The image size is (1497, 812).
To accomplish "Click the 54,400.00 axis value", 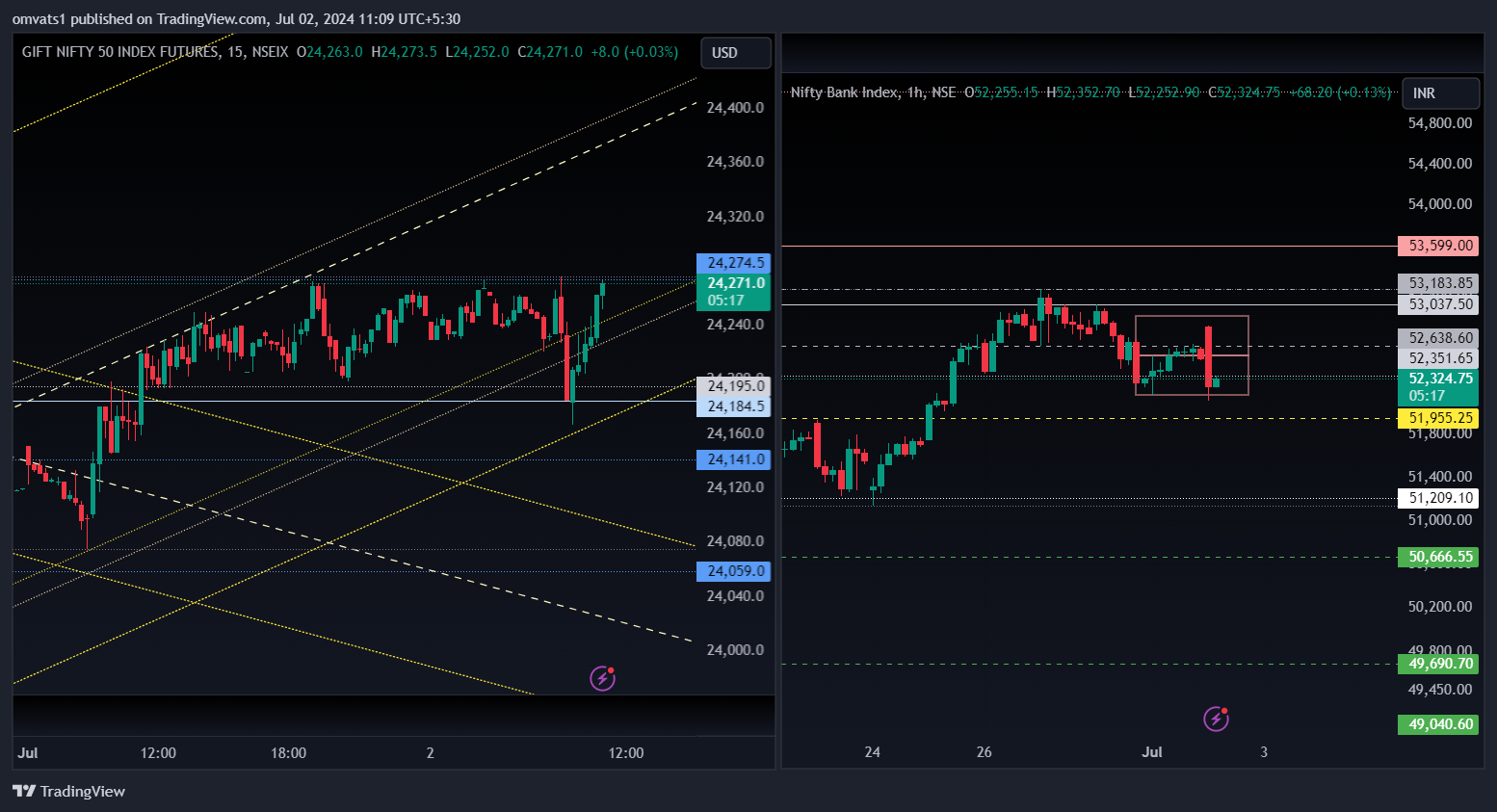I will pyautogui.click(x=1440, y=164).
